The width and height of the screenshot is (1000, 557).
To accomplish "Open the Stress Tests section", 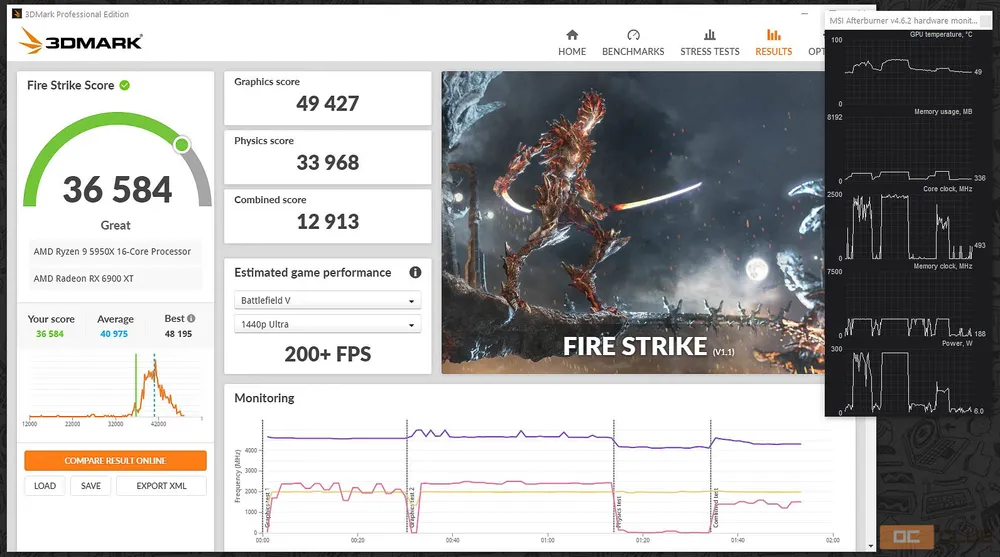I will point(709,42).
